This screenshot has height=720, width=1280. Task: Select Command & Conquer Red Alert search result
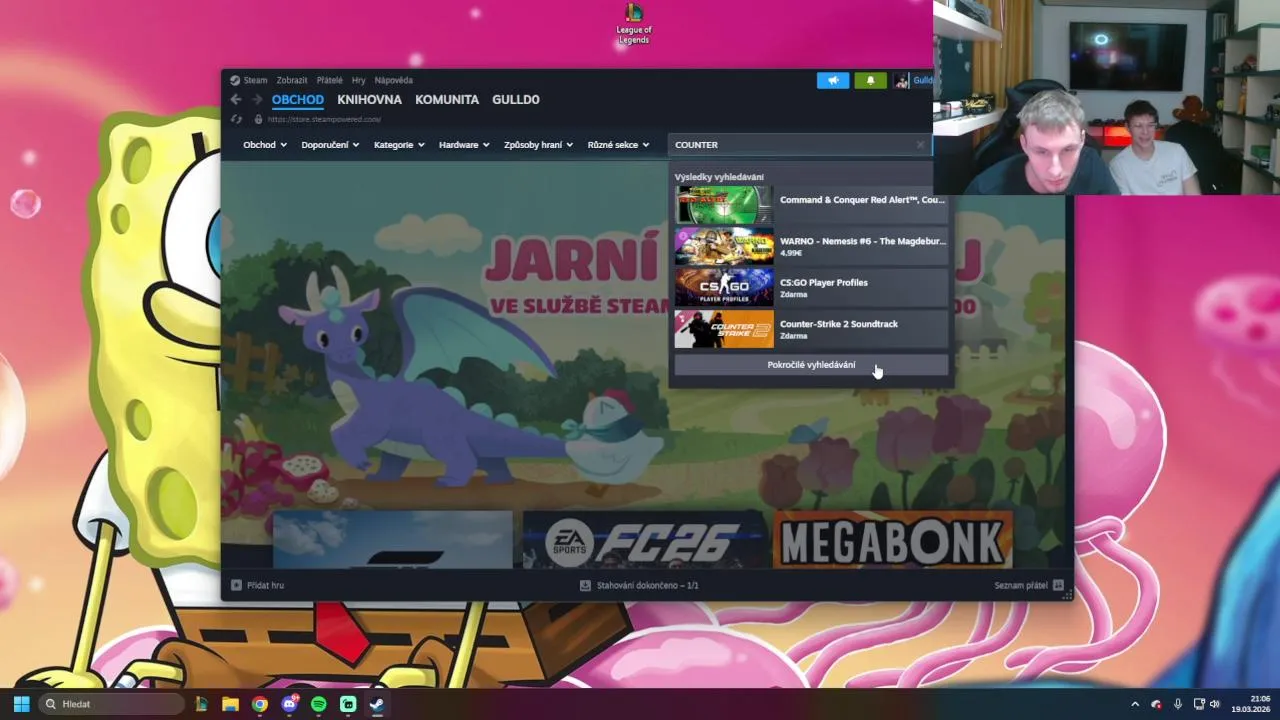[811, 204]
